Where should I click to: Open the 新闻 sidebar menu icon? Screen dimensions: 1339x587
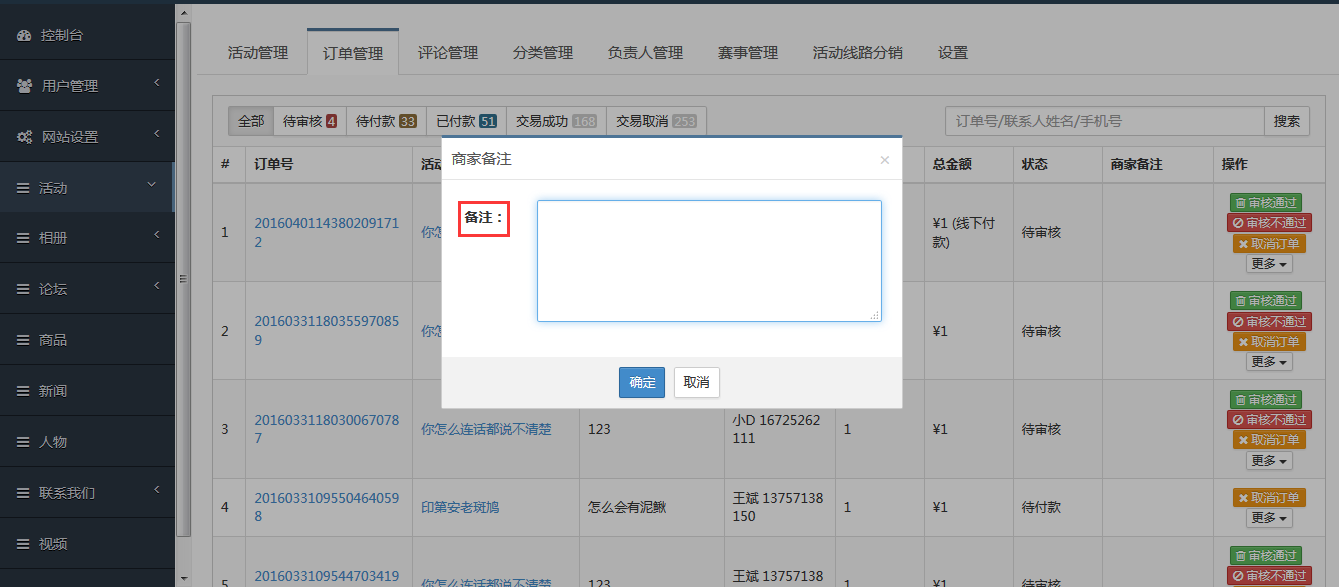pyautogui.click(x=23, y=391)
